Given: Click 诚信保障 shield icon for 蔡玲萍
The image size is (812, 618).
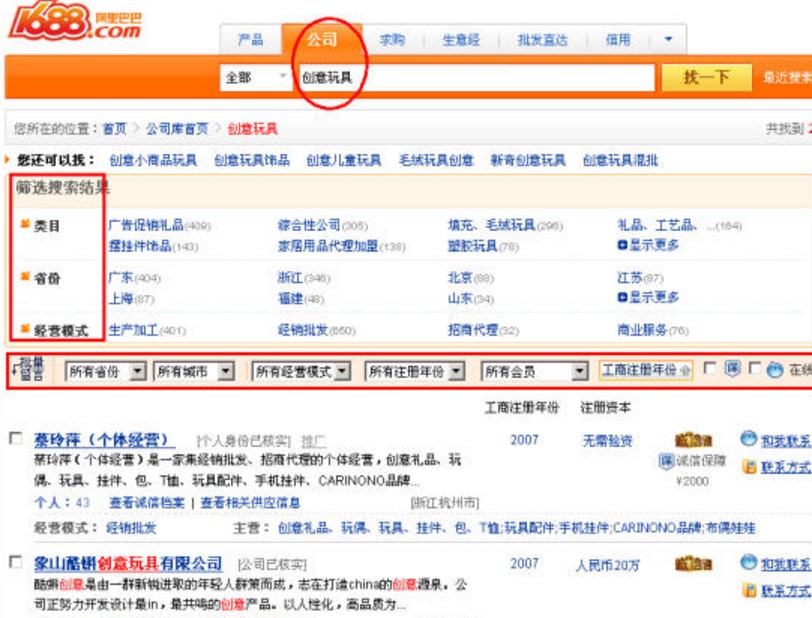Looking at the screenshot, I should [x=665, y=461].
